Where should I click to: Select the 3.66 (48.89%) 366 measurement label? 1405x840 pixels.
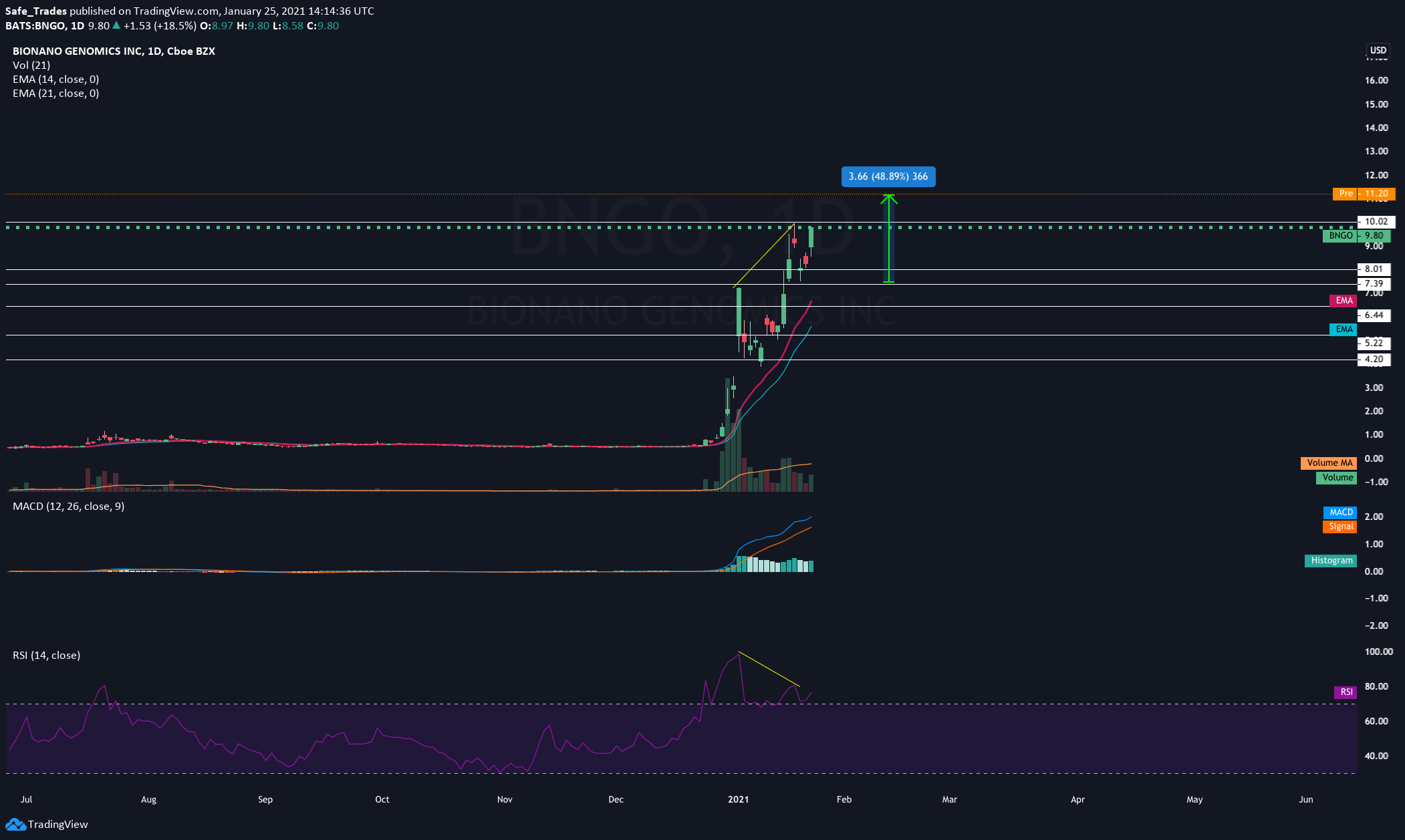coord(888,176)
